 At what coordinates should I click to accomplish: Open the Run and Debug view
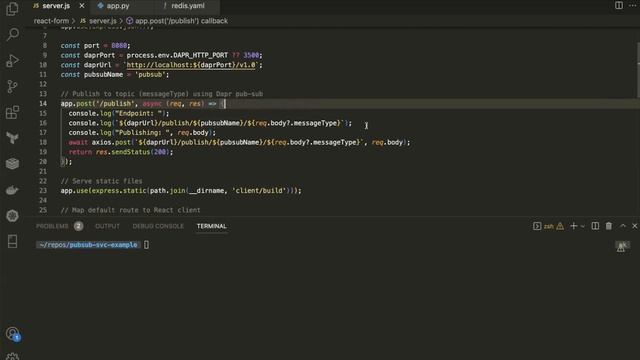12,60
